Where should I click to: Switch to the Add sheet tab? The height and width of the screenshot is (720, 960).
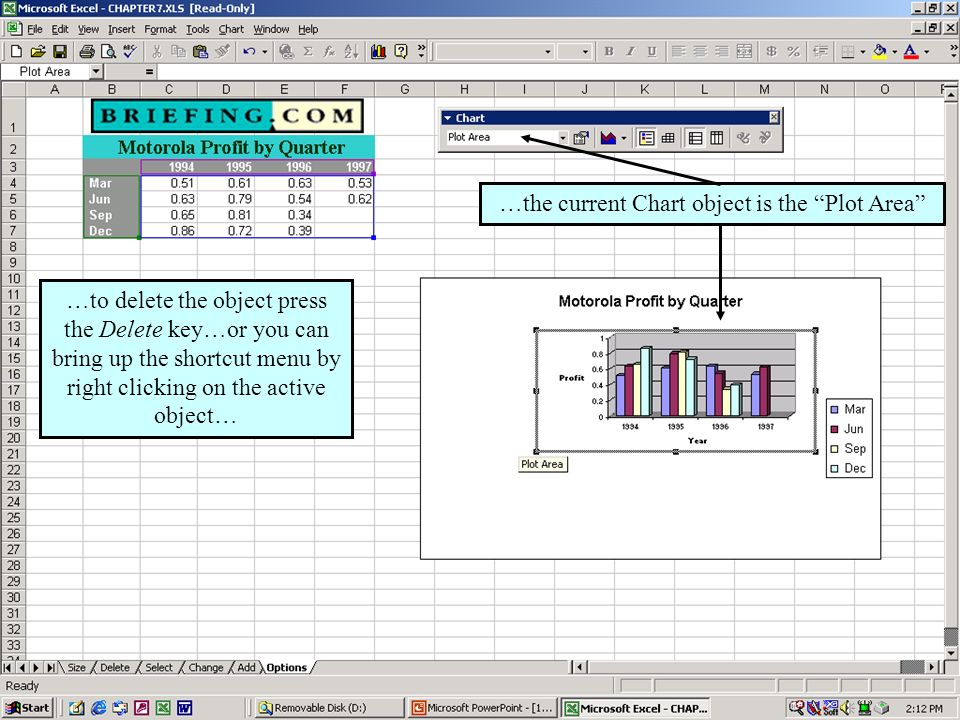pos(246,667)
